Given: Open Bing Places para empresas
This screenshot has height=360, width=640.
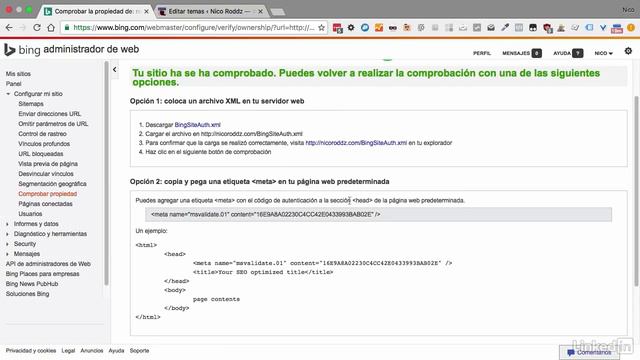Looking at the screenshot, I should pyautogui.click(x=42, y=274).
